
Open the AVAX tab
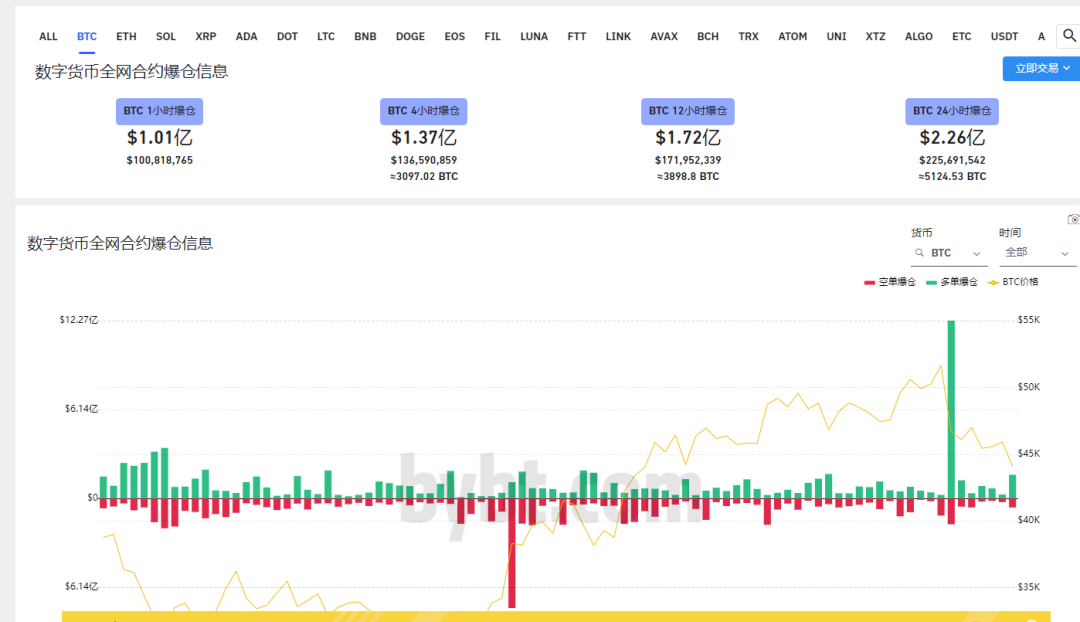pos(664,37)
